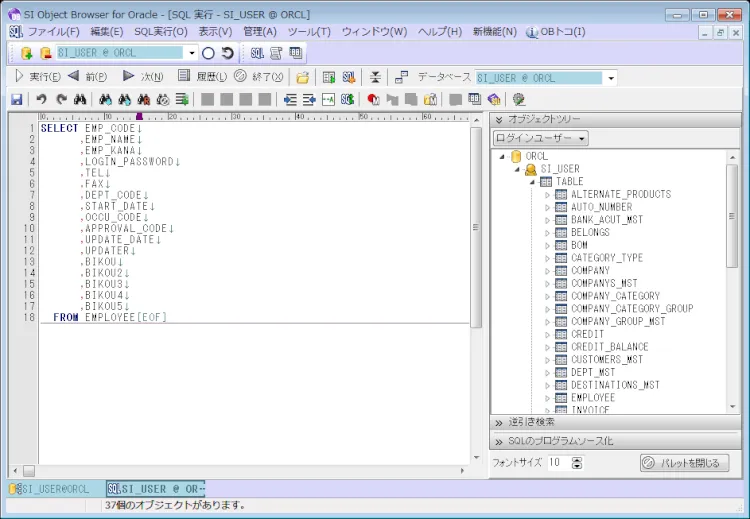
Task: Collapse the オブジェクトツリー panel header
Action: [615, 119]
